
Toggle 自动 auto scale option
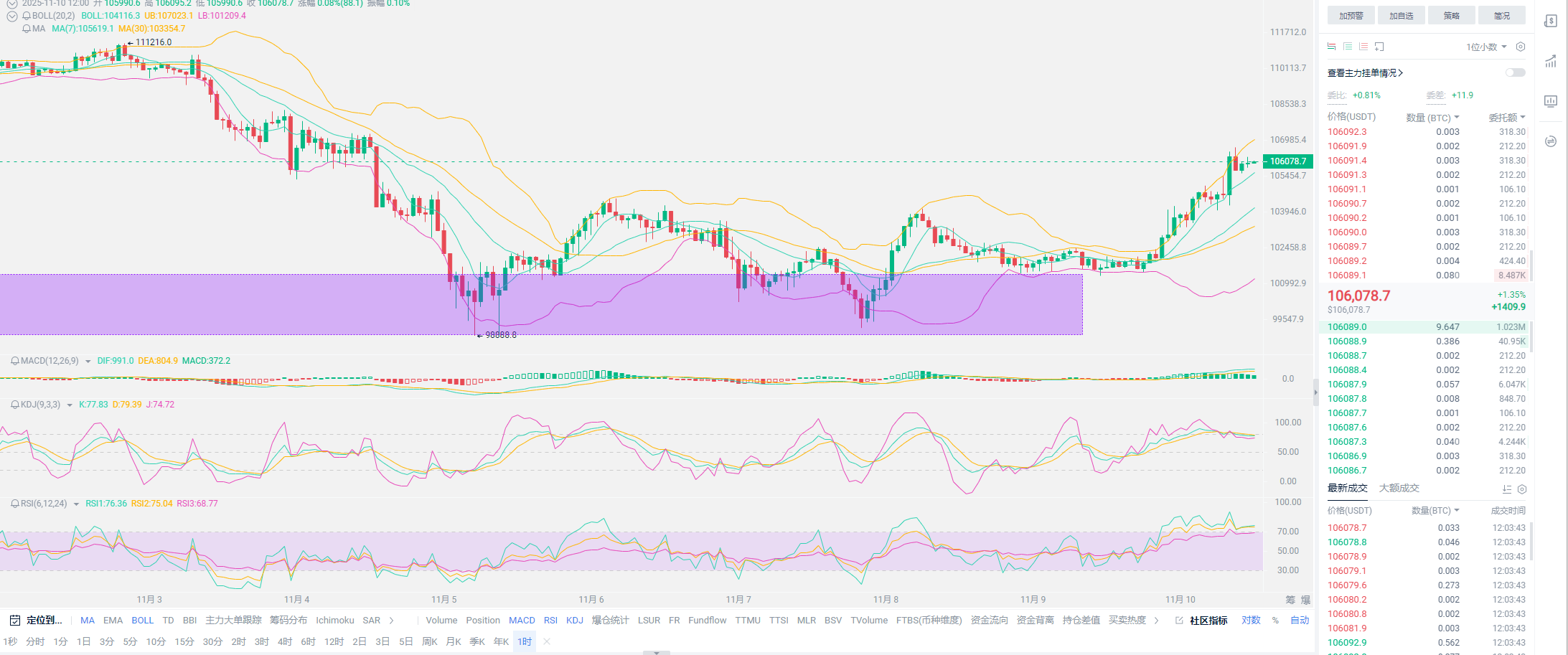click(x=1300, y=621)
